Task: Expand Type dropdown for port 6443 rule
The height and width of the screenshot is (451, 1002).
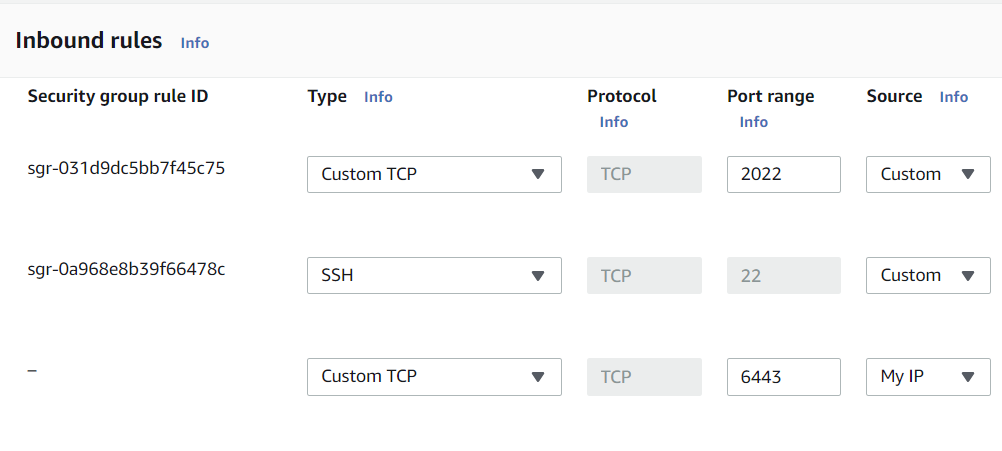Action: point(434,377)
